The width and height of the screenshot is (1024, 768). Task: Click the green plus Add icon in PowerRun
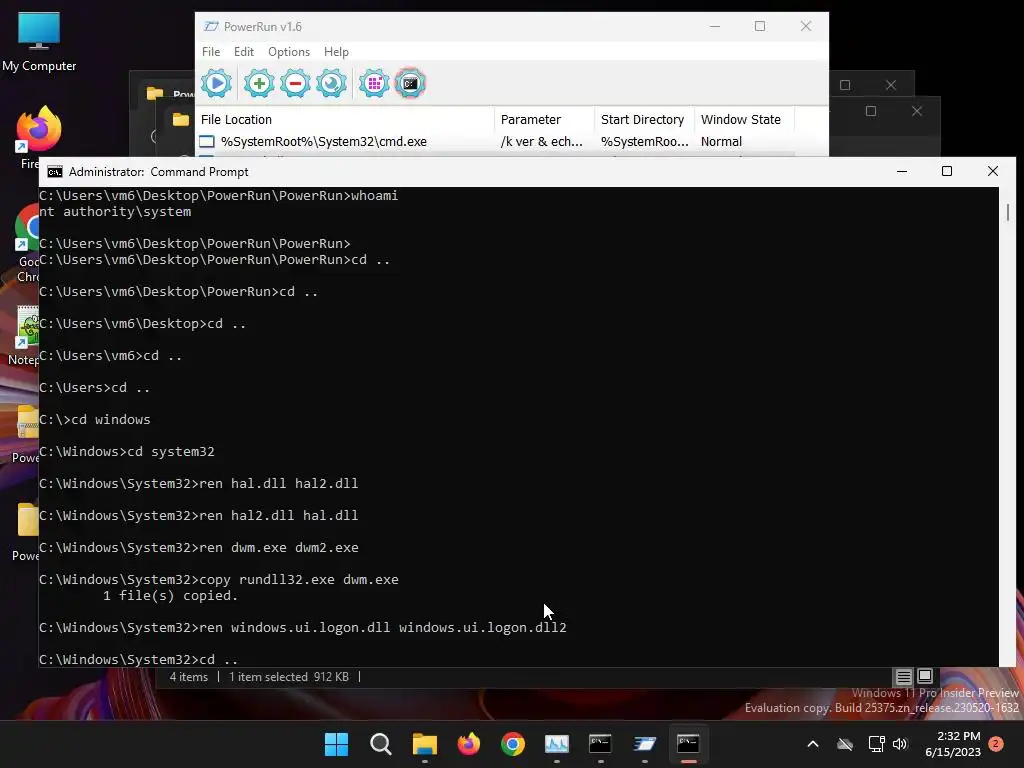click(x=259, y=84)
